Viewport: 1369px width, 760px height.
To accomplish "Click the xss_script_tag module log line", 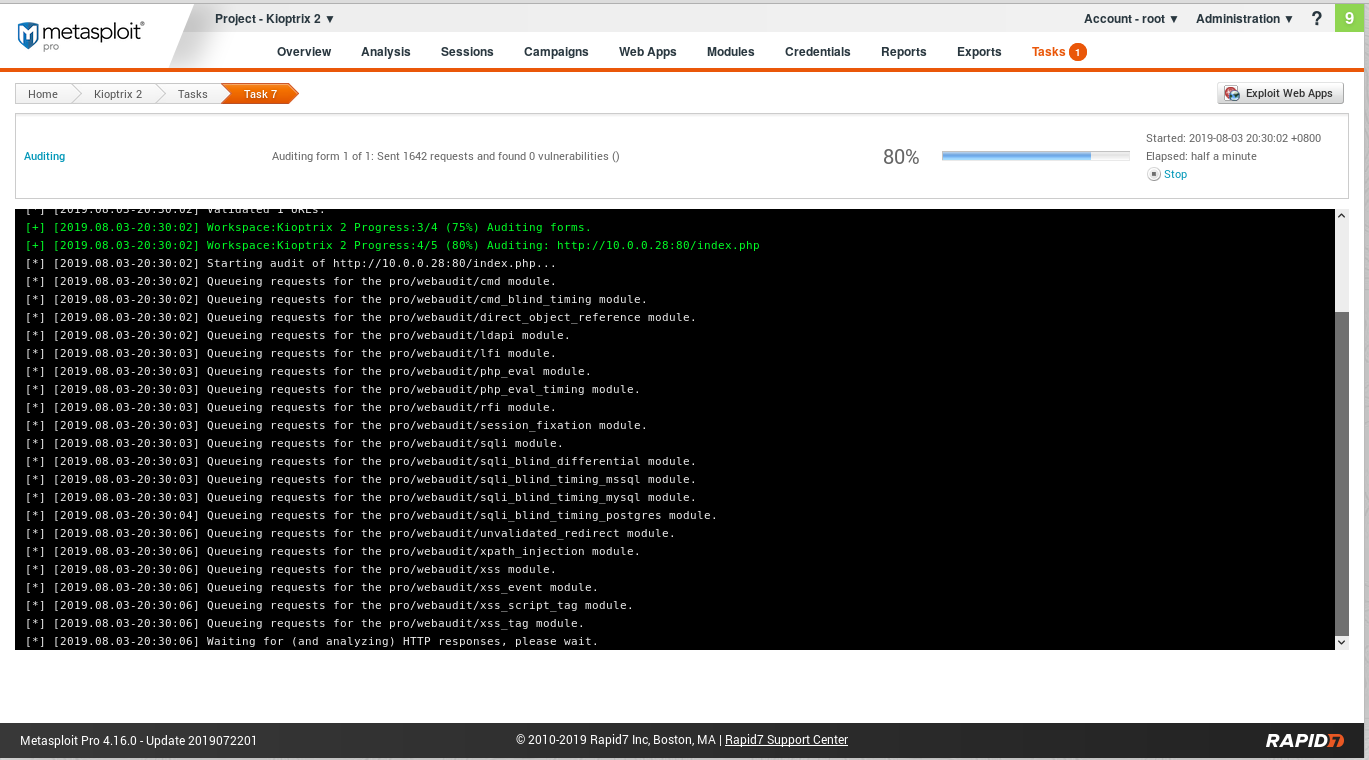I will coord(330,605).
